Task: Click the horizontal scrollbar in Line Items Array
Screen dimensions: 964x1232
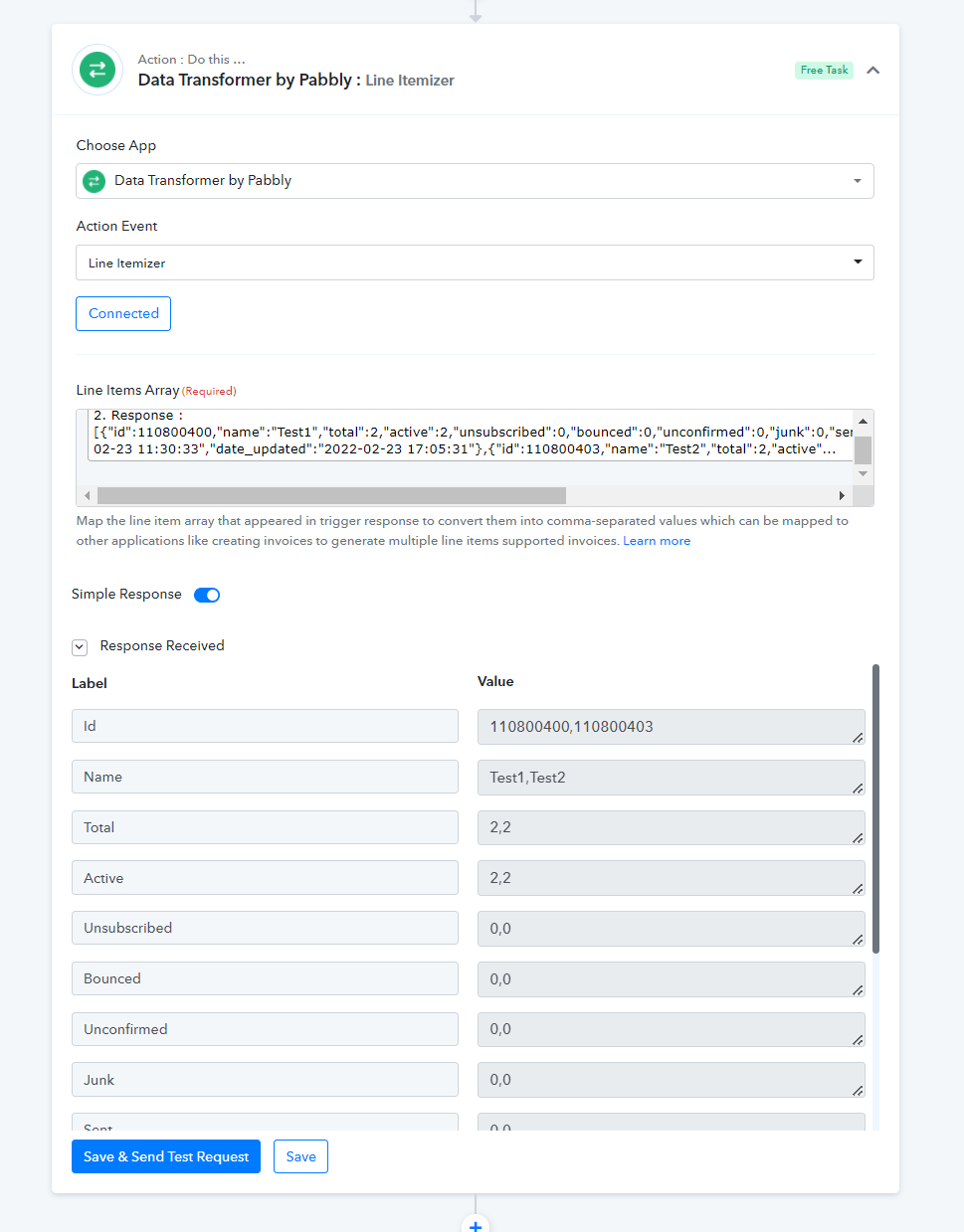Action: coord(331,495)
